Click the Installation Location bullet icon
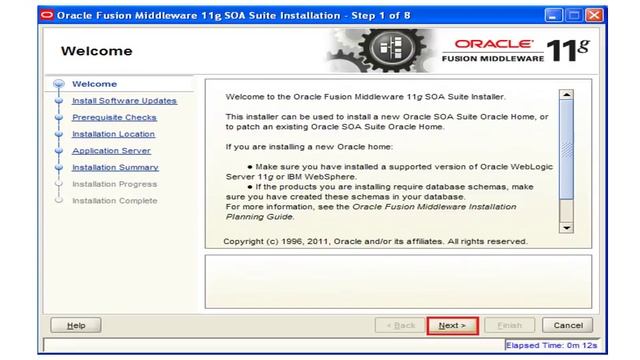The image size is (640, 360). point(59,134)
